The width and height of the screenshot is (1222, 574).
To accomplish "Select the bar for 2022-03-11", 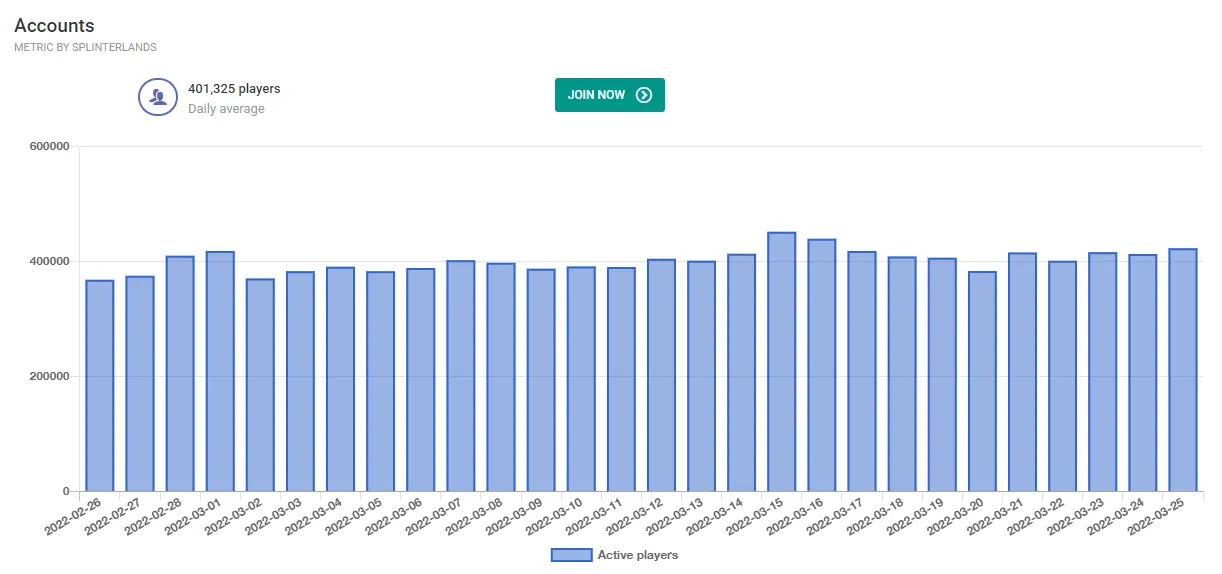I will pos(621,380).
